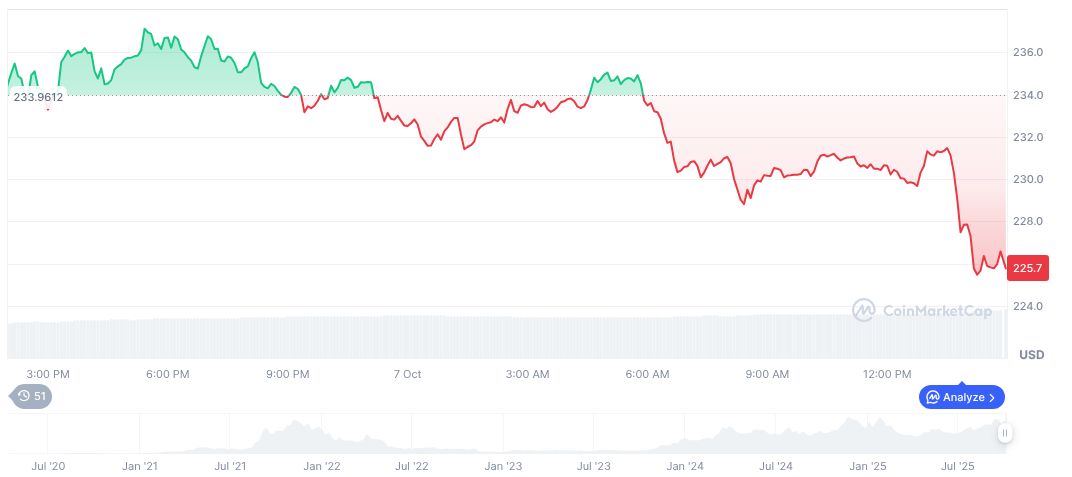
Task: Select Jan '25 on the overview timeline
Action: 867,466
